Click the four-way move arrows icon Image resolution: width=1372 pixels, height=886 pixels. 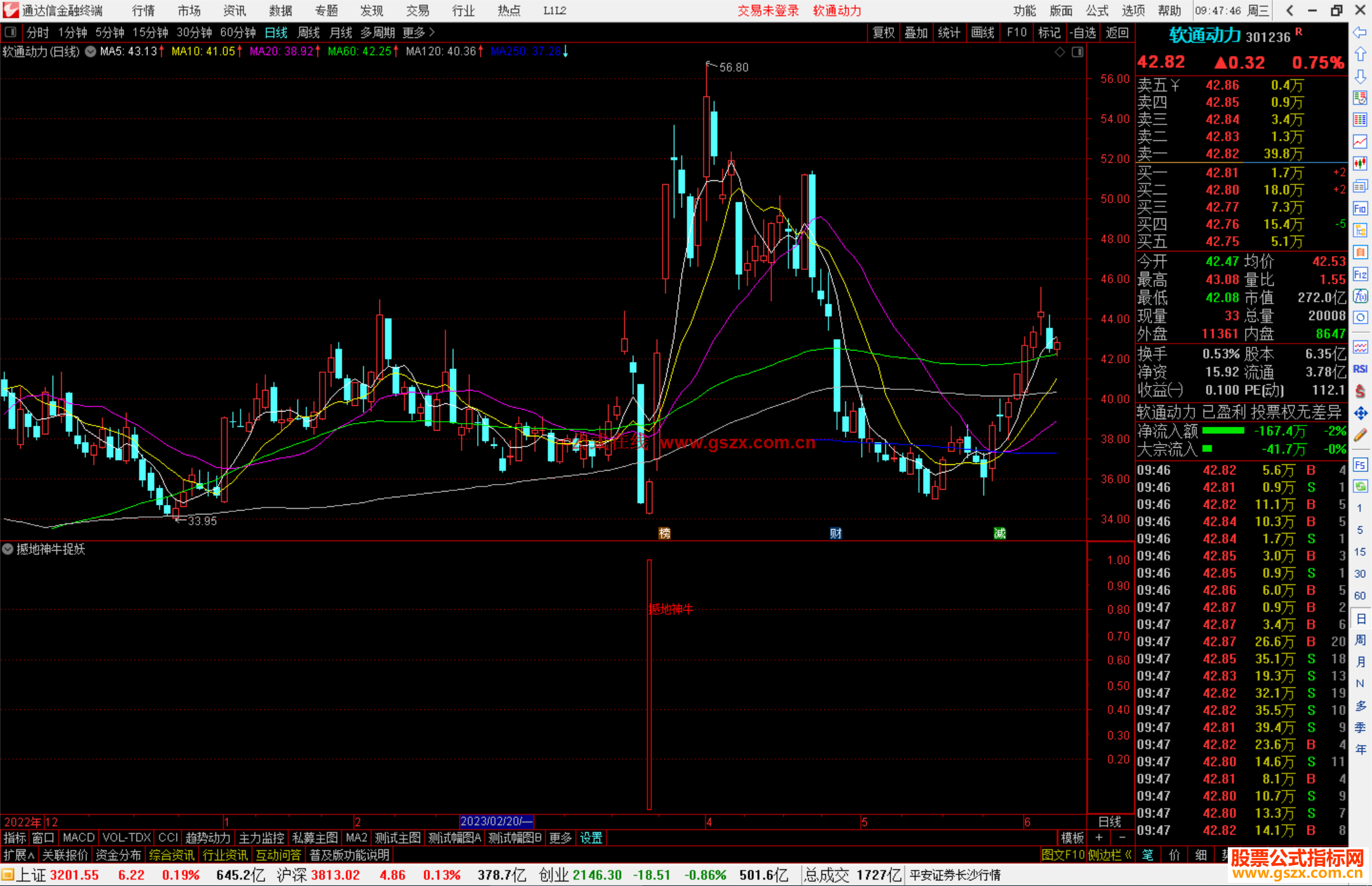[x=1360, y=413]
